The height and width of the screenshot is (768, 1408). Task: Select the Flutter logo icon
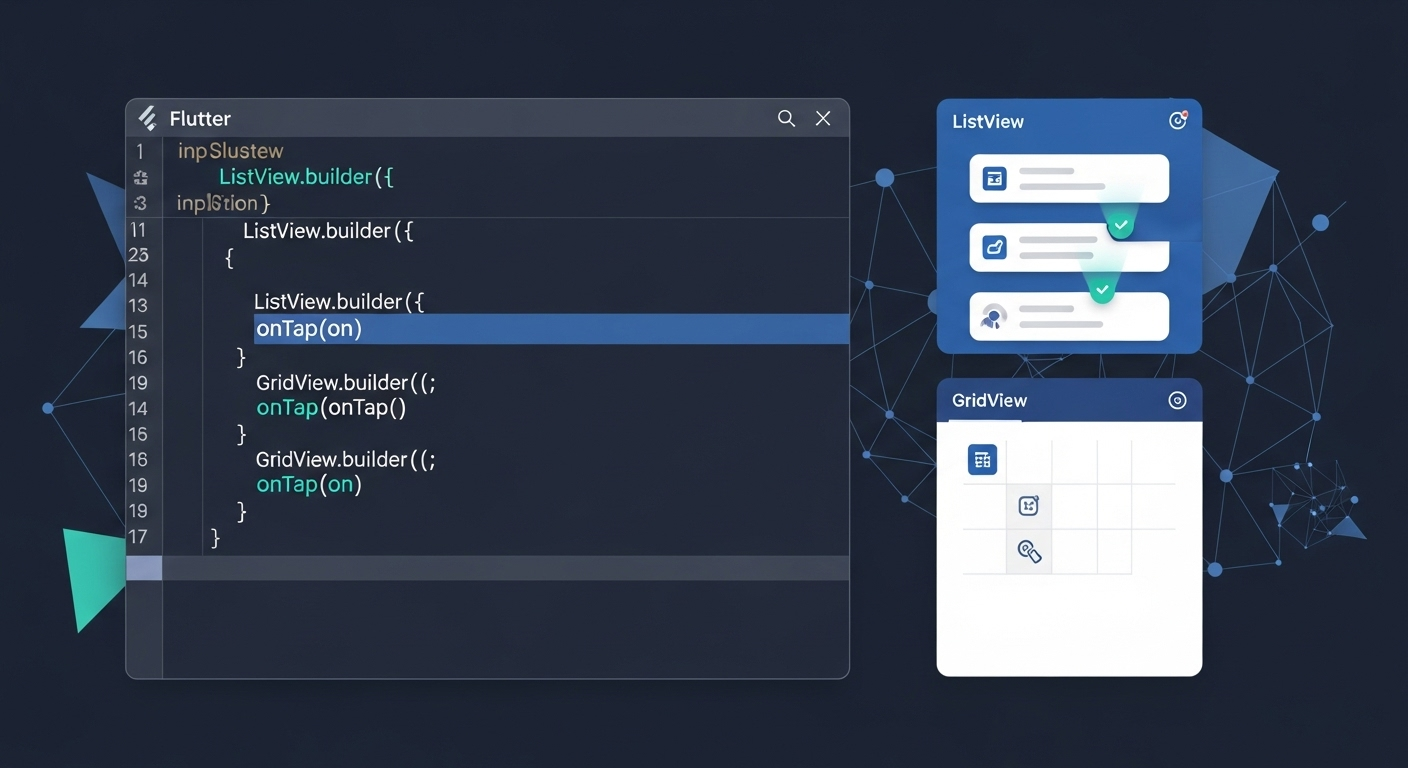[146, 117]
